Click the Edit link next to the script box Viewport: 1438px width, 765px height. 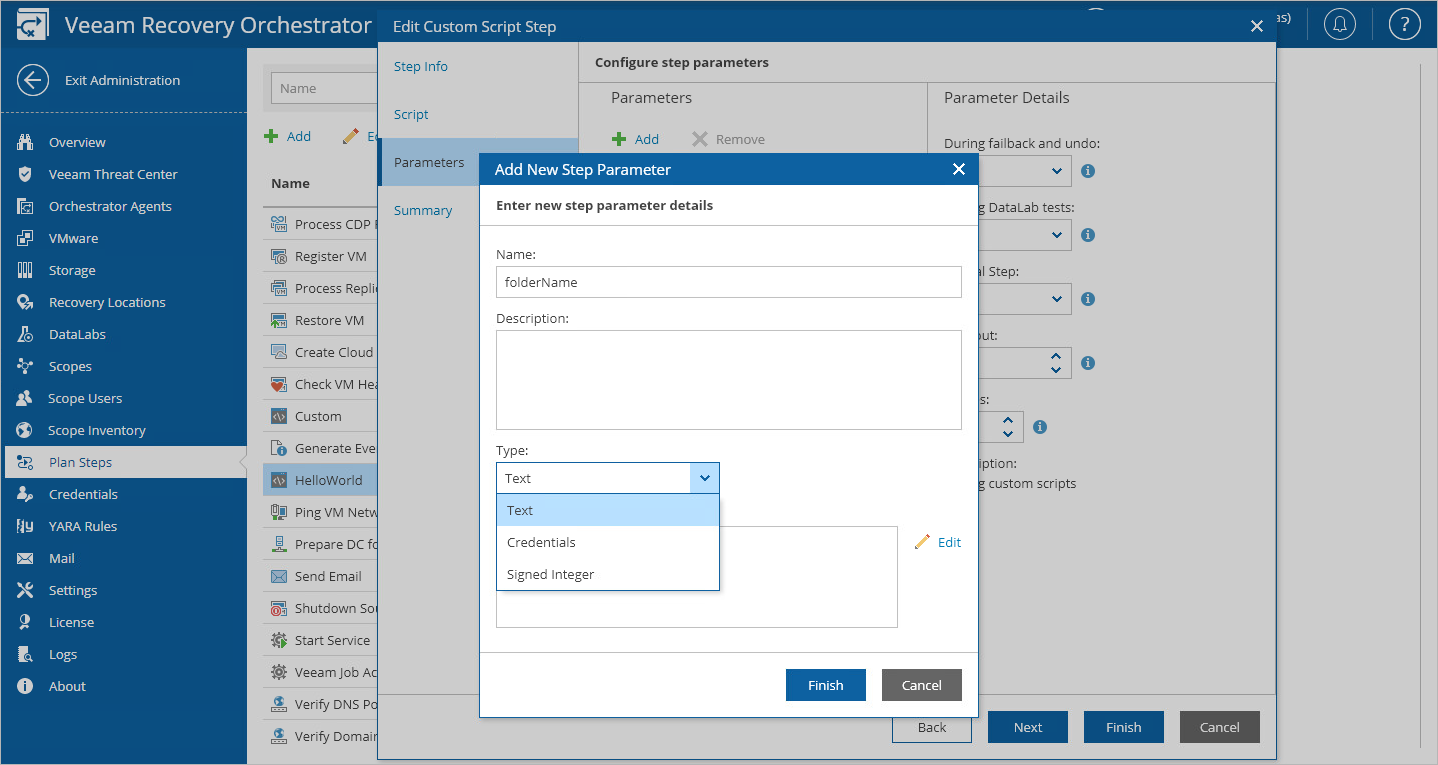point(948,541)
